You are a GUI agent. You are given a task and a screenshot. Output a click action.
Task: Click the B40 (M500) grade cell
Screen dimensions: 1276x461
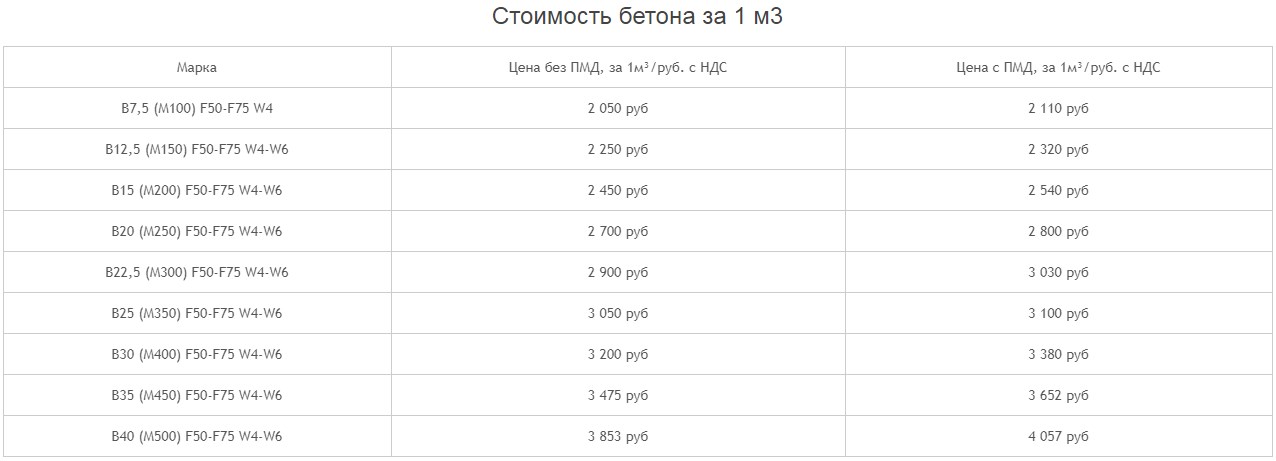197,436
